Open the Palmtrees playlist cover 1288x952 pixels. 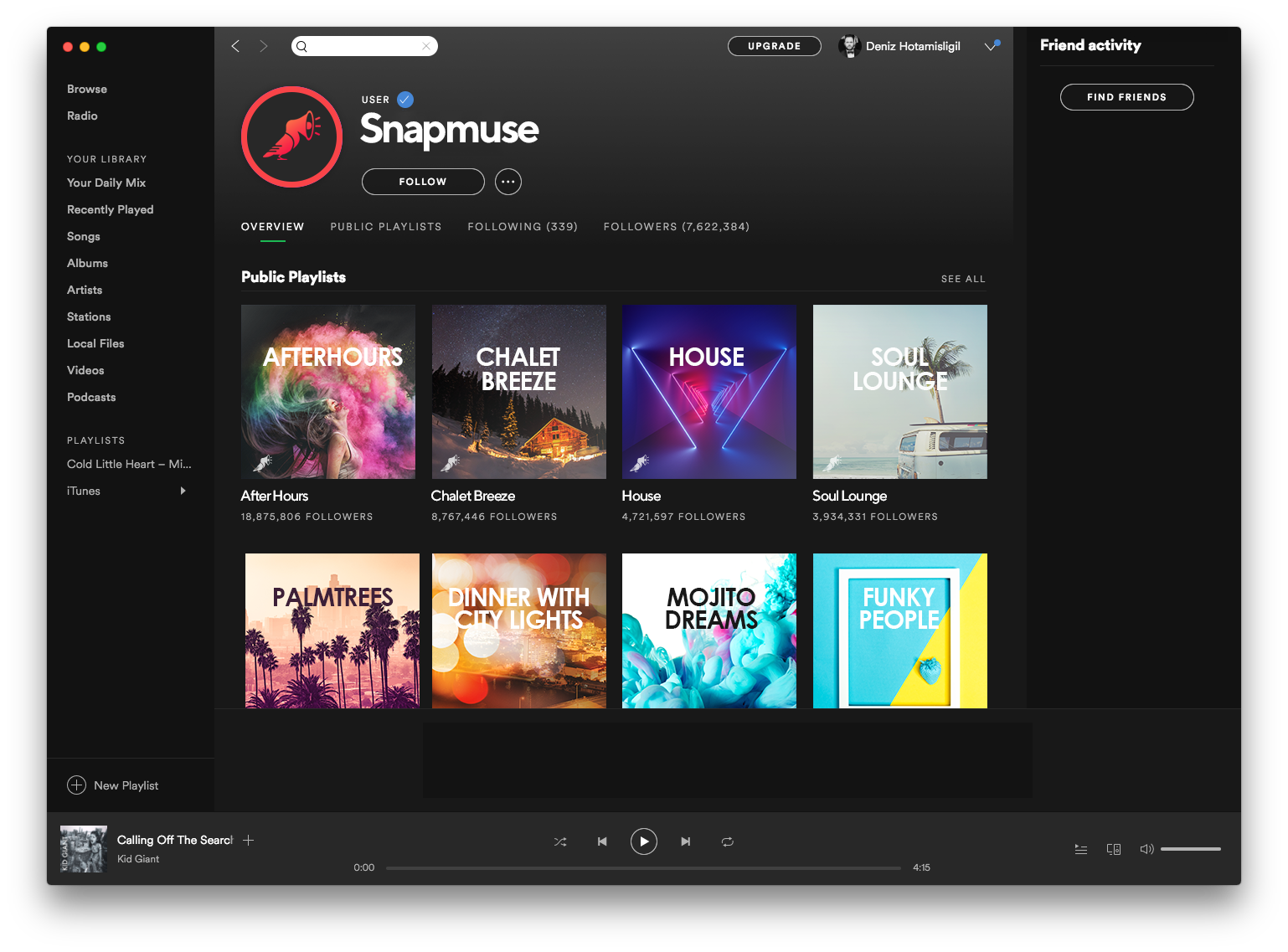pos(332,630)
